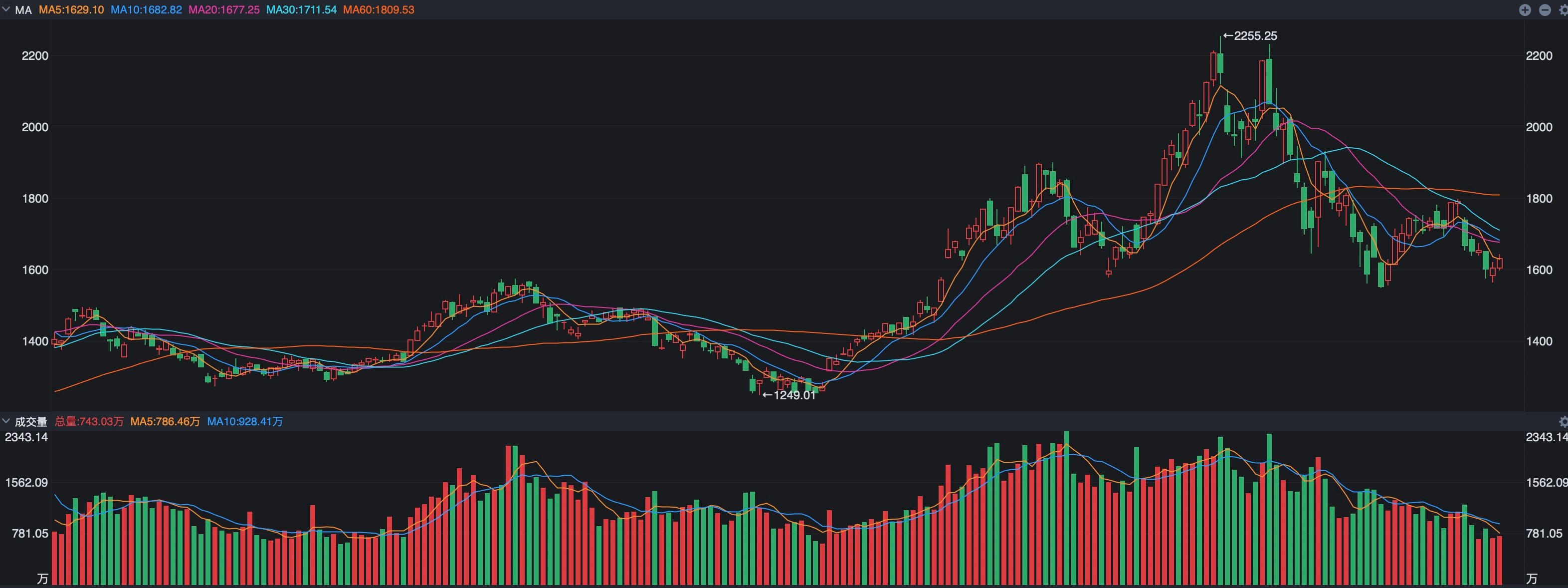Image resolution: width=1568 pixels, height=588 pixels.
Task: Click the 1249.01 low price marker
Action: pos(789,395)
